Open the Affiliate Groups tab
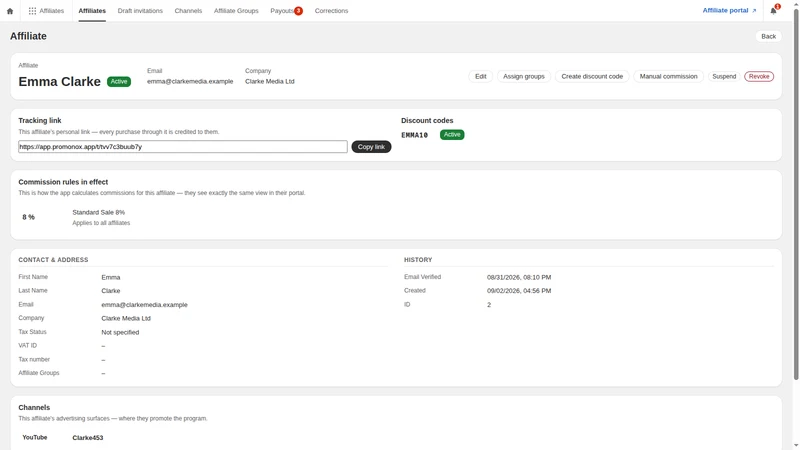This screenshot has height=450, width=800. click(236, 11)
